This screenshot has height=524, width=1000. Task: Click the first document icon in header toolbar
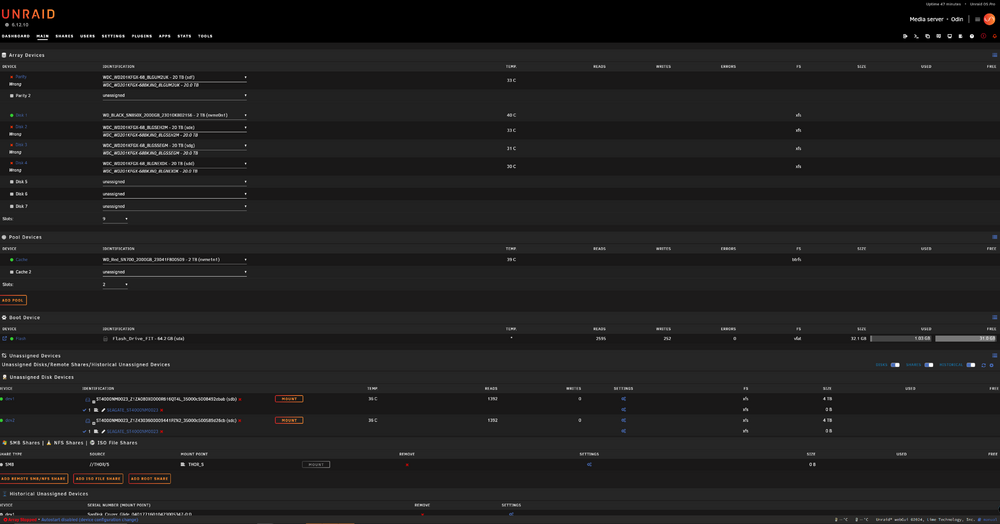tap(905, 36)
